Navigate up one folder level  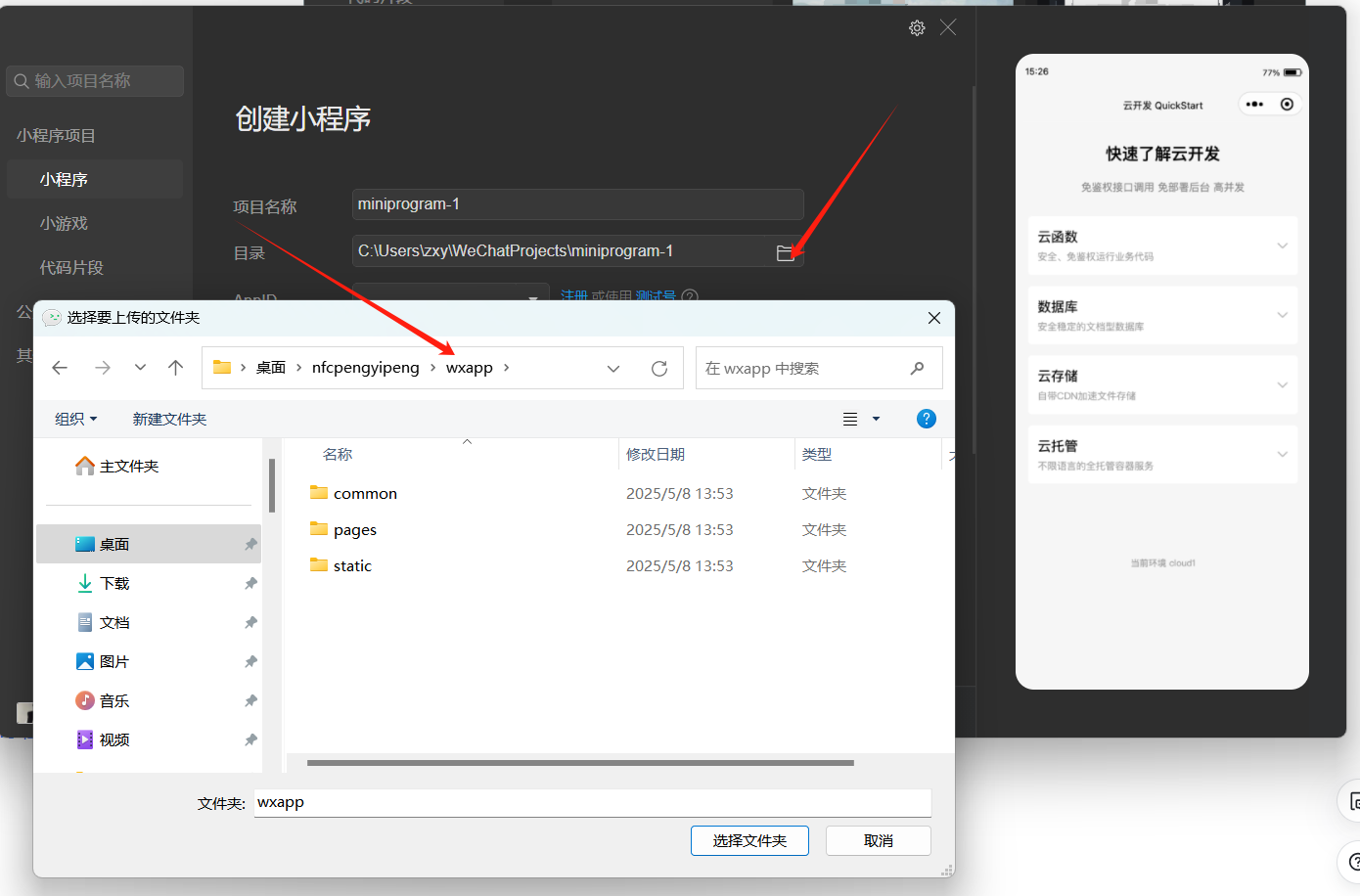pos(175,368)
